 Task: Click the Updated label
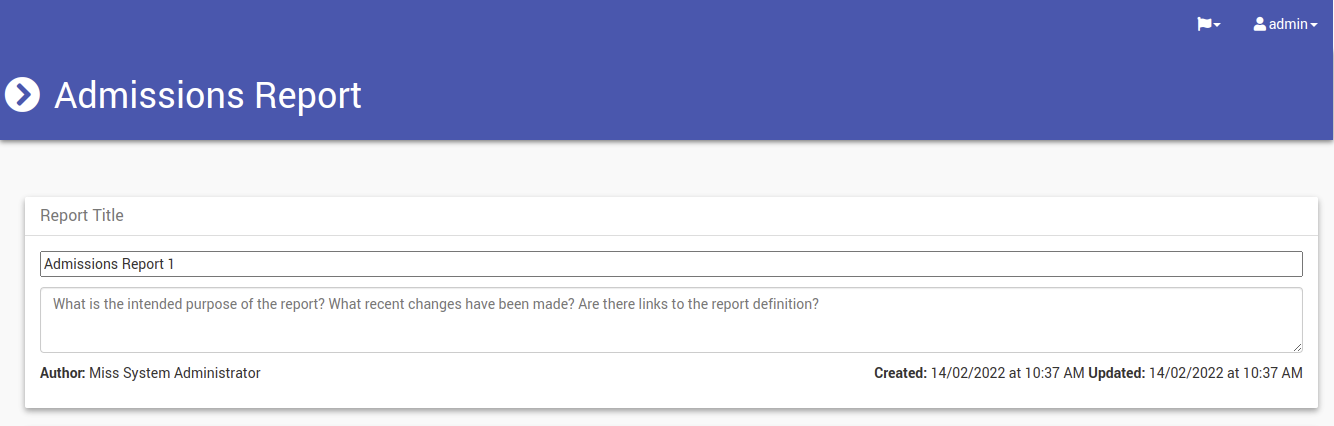(x=1116, y=373)
